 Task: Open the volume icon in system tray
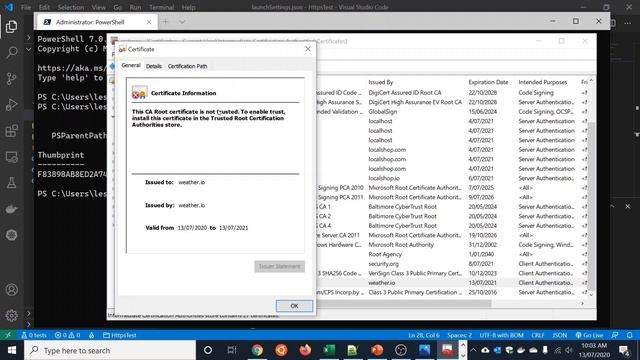(x=569, y=350)
